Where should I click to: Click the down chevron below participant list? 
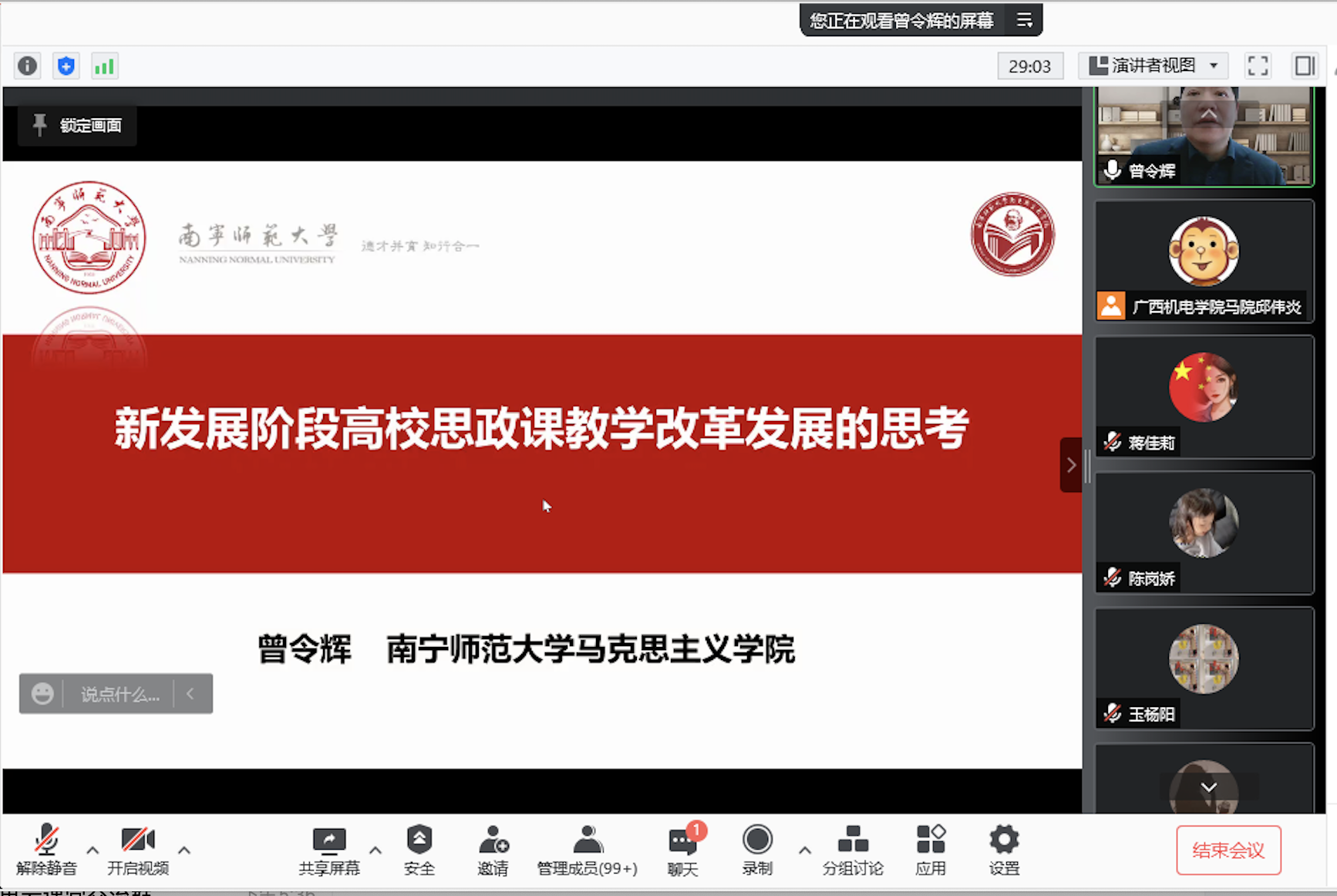(1207, 788)
